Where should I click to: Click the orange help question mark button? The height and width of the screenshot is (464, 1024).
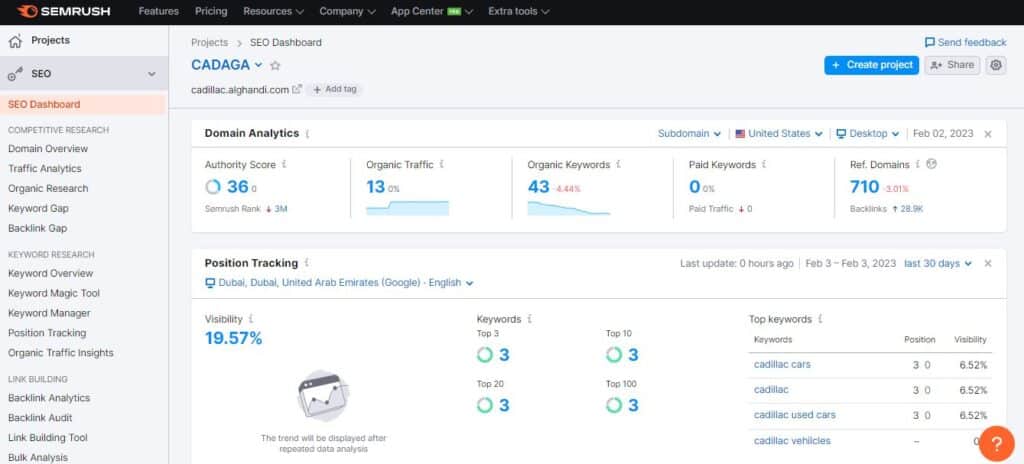pos(997,444)
